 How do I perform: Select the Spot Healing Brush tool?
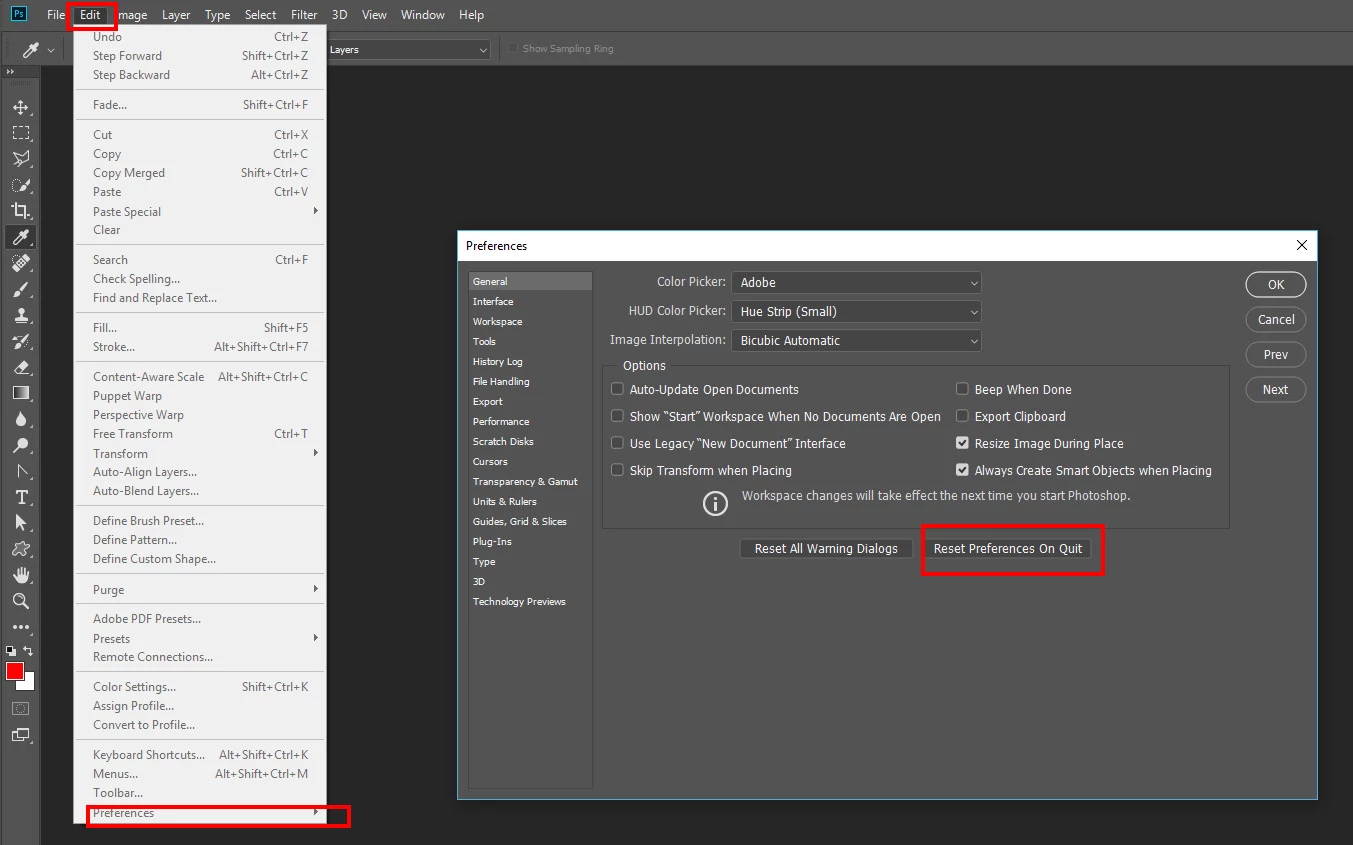(x=20, y=263)
